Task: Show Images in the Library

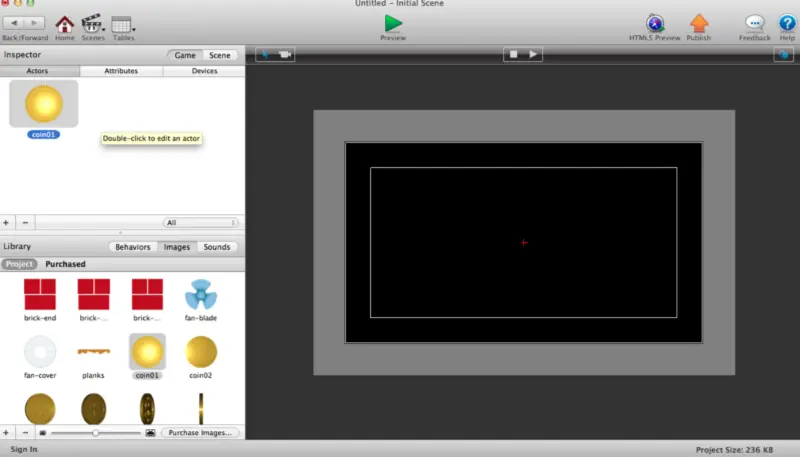Action: point(177,247)
